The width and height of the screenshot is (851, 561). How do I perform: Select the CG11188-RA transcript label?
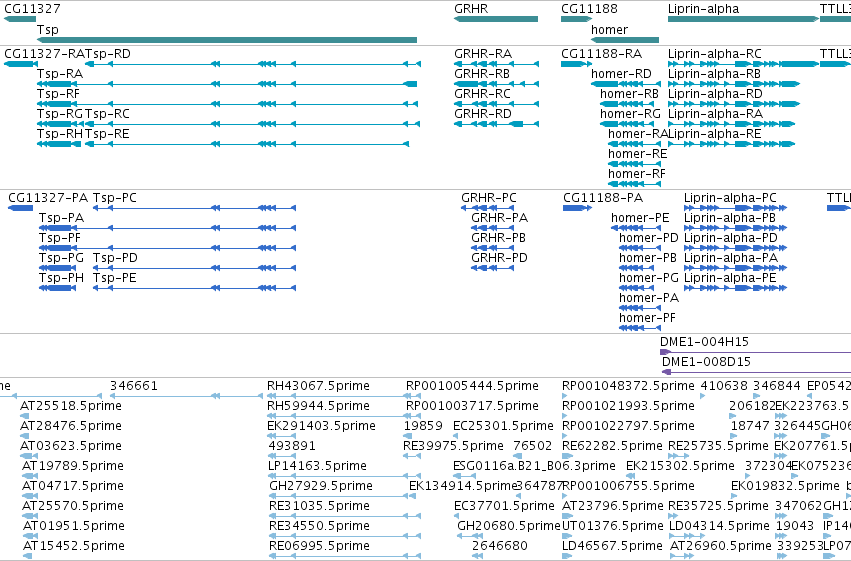[x=601, y=54]
